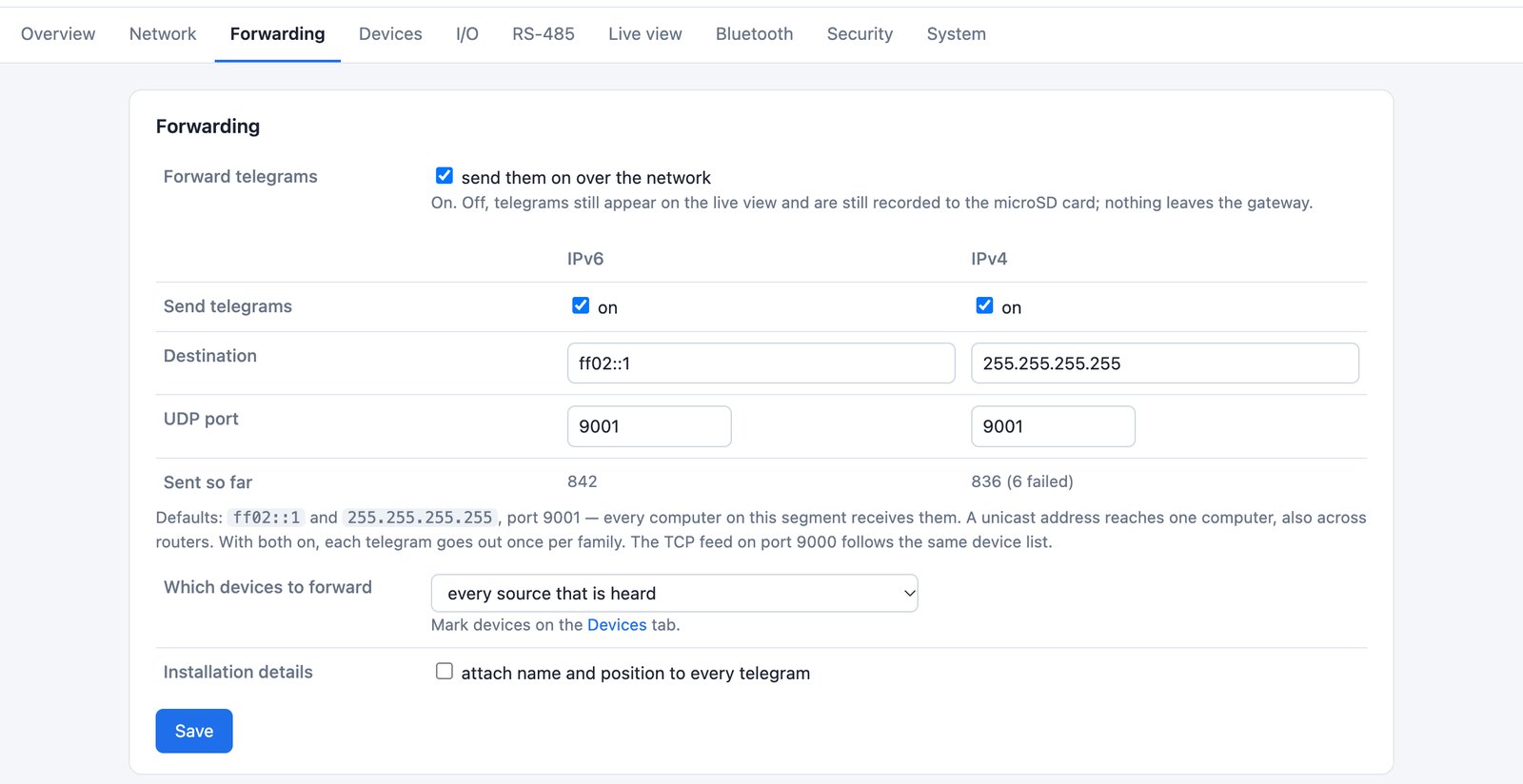The width and height of the screenshot is (1523, 784).
Task: Click the IPv4 destination field 255.255.255.255
Action: coord(1165,363)
